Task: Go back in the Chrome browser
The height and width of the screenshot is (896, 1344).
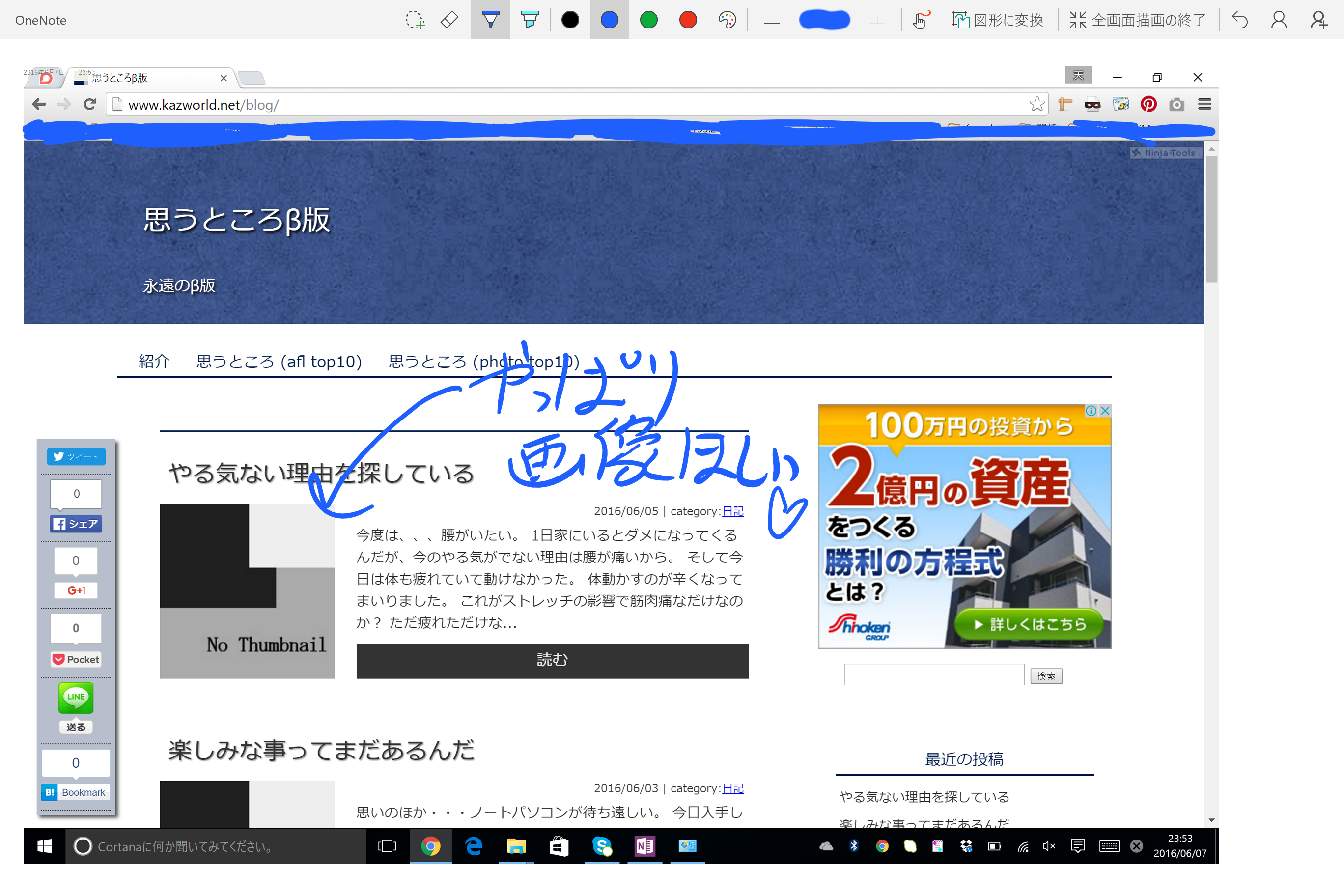Action: coord(39,104)
